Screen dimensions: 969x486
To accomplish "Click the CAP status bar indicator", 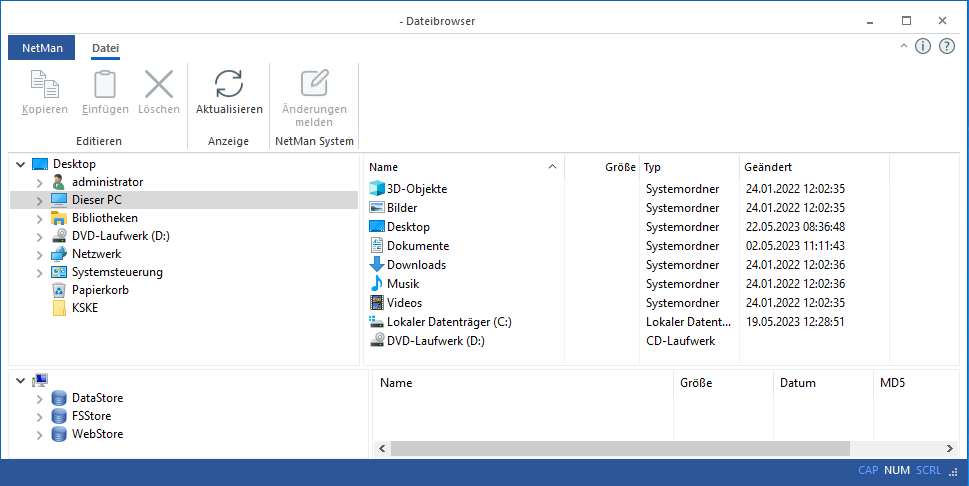I will tap(868, 470).
